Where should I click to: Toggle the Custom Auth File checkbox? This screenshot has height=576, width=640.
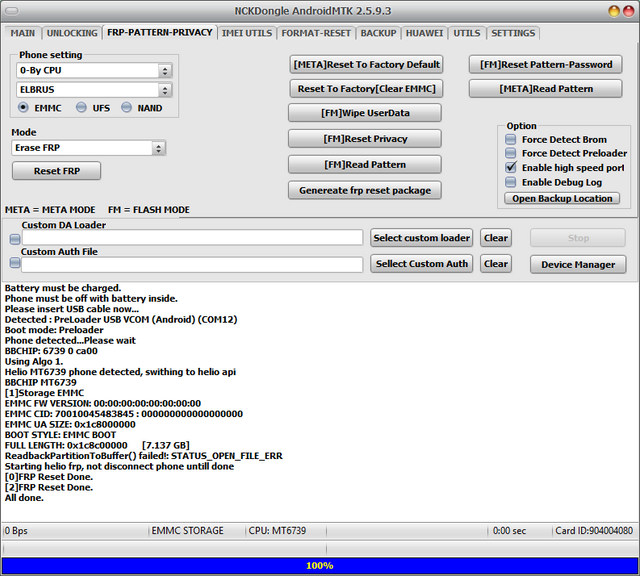tap(15, 263)
